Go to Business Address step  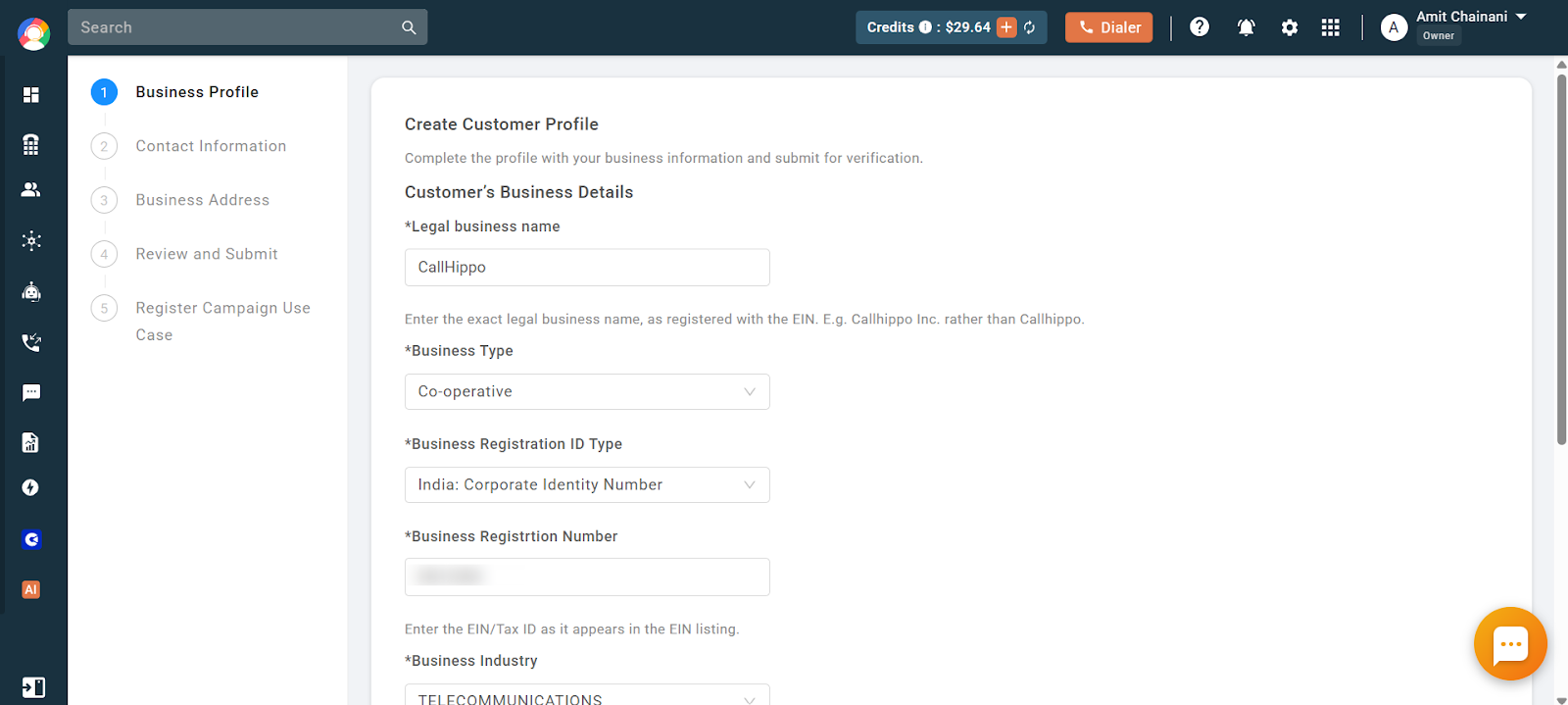pyautogui.click(x=202, y=200)
